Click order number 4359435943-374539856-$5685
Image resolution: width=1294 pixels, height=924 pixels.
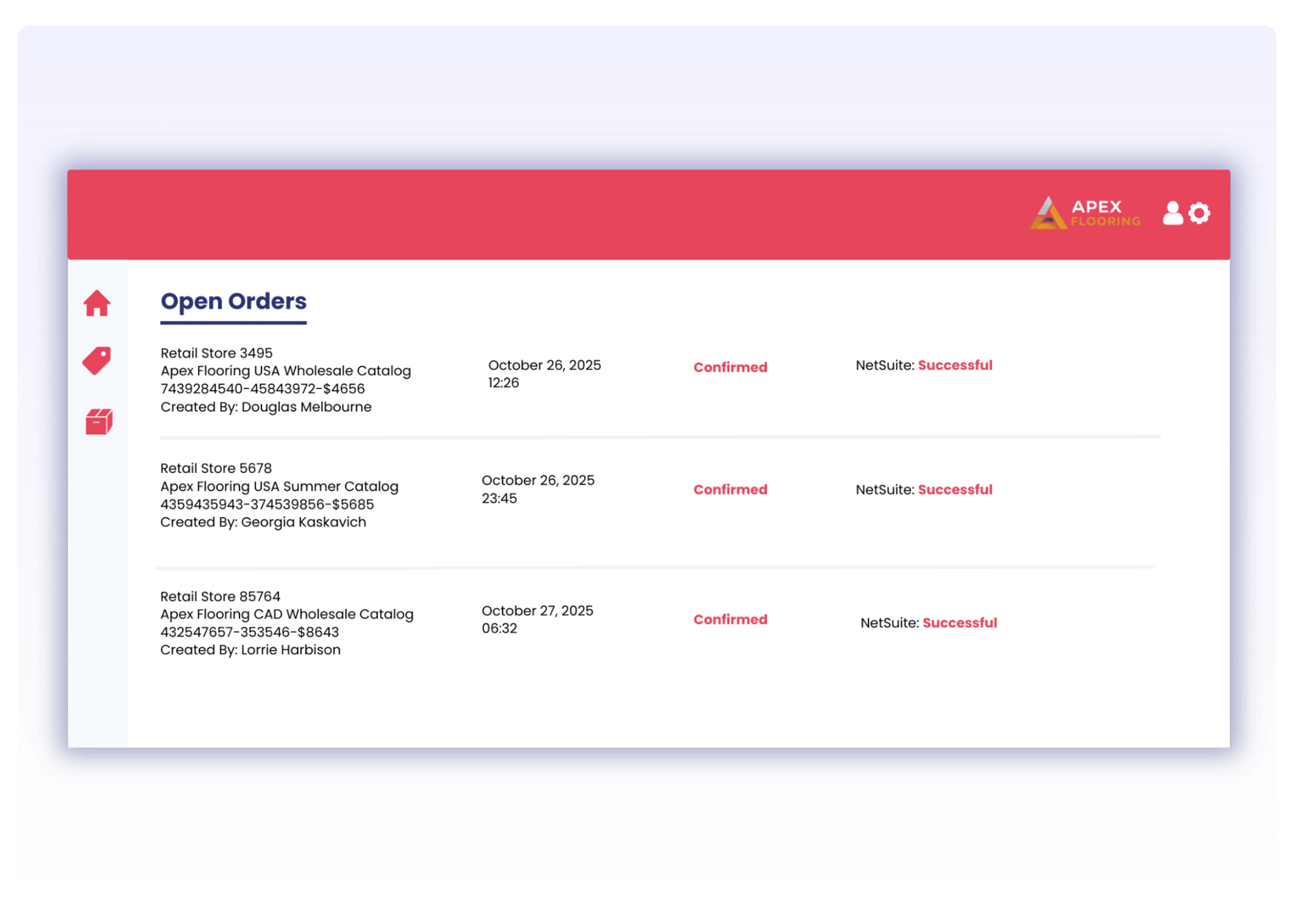pyautogui.click(x=267, y=504)
